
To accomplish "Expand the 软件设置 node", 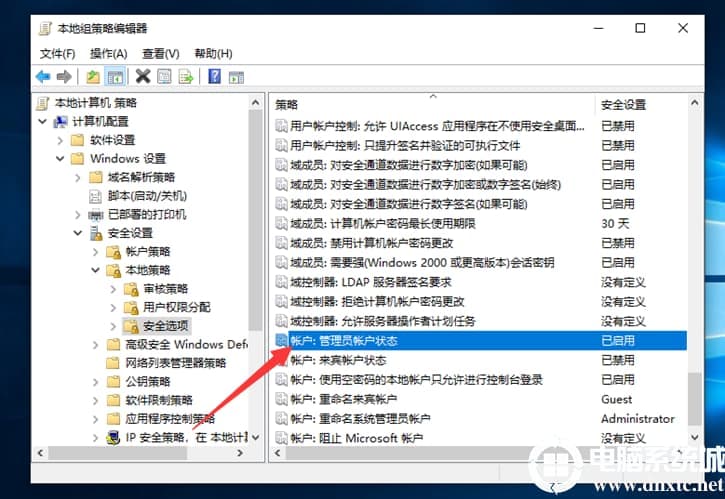I will 60,140.
